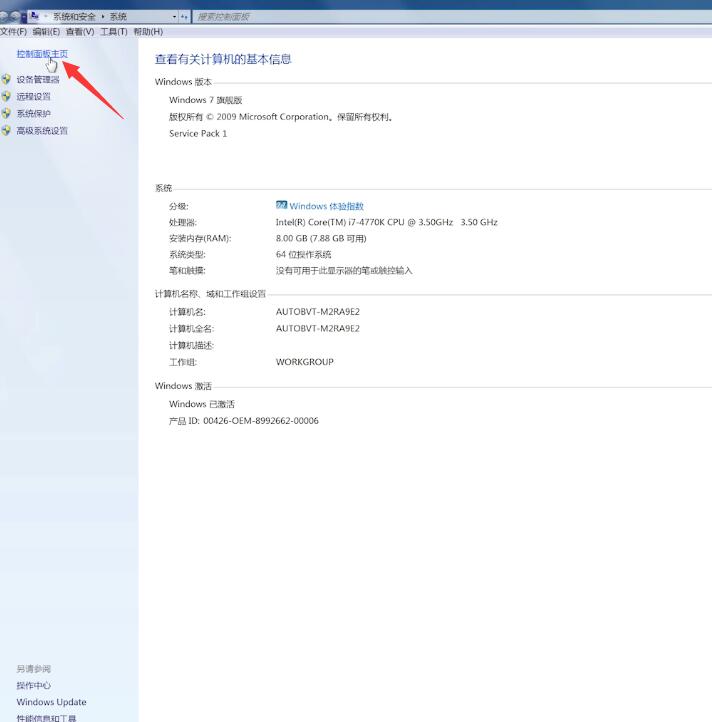Image resolution: width=712 pixels, height=722 pixels.
Task: Click the Windows 版本 section heading
Action: pyautogui.click(x=183, y=82)
